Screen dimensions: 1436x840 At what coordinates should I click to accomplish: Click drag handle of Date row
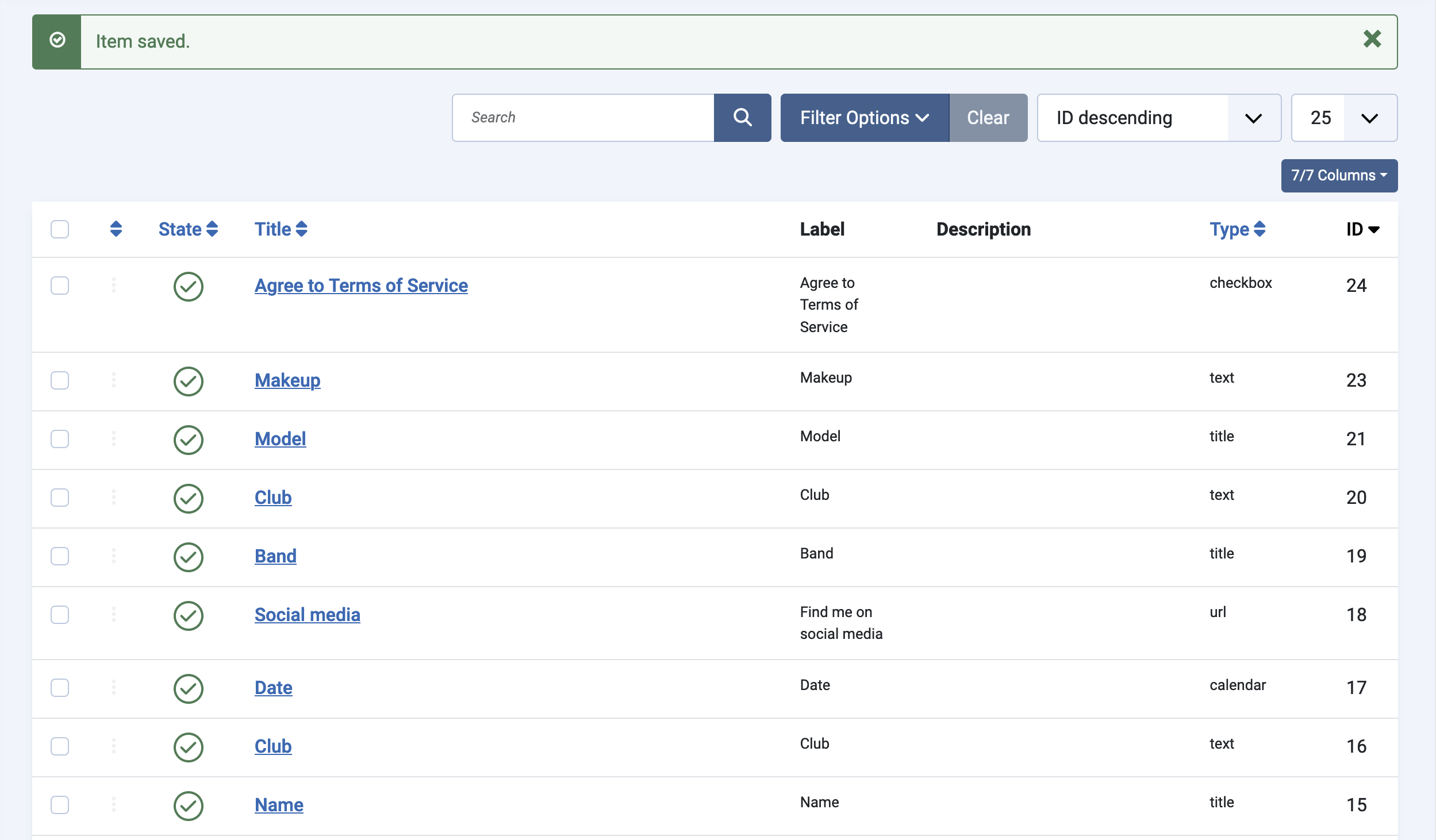pos(114,687)
